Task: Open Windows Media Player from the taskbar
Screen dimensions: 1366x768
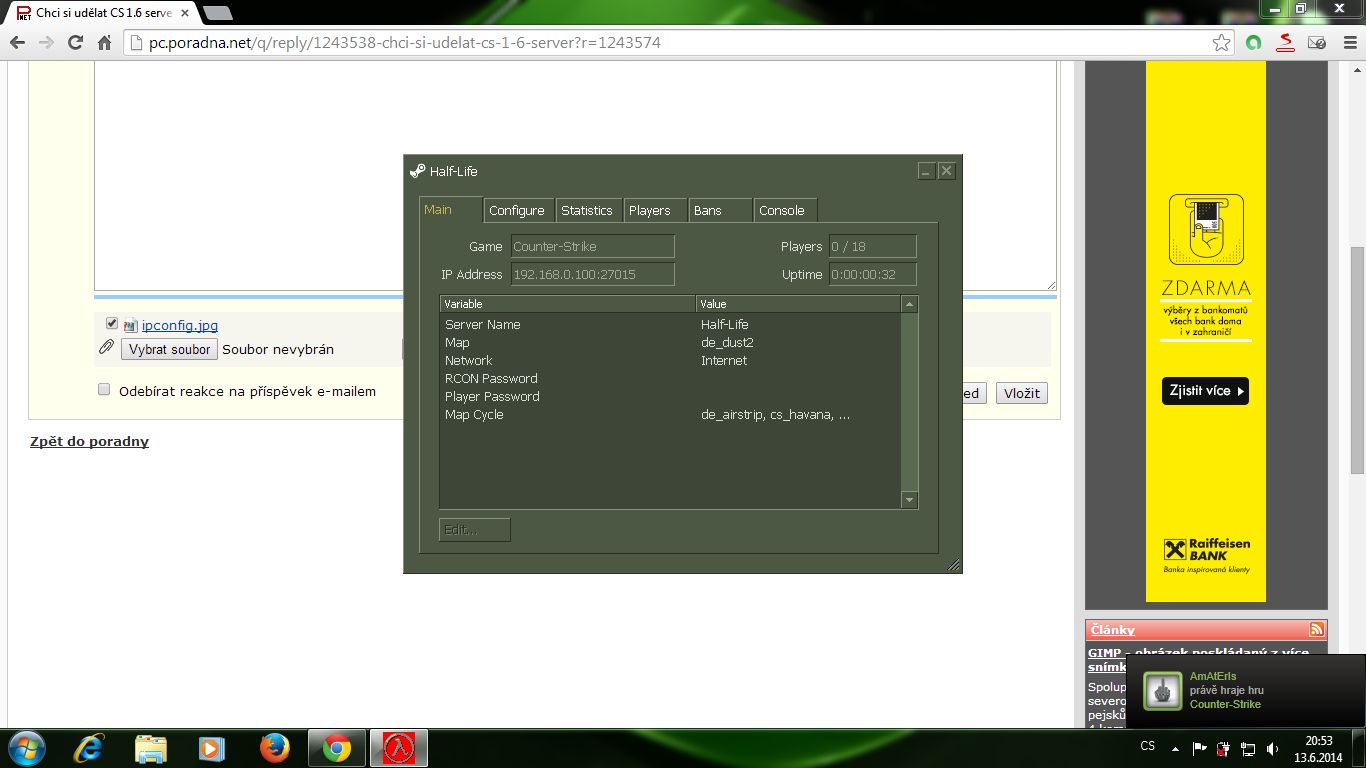Action: 210,748
